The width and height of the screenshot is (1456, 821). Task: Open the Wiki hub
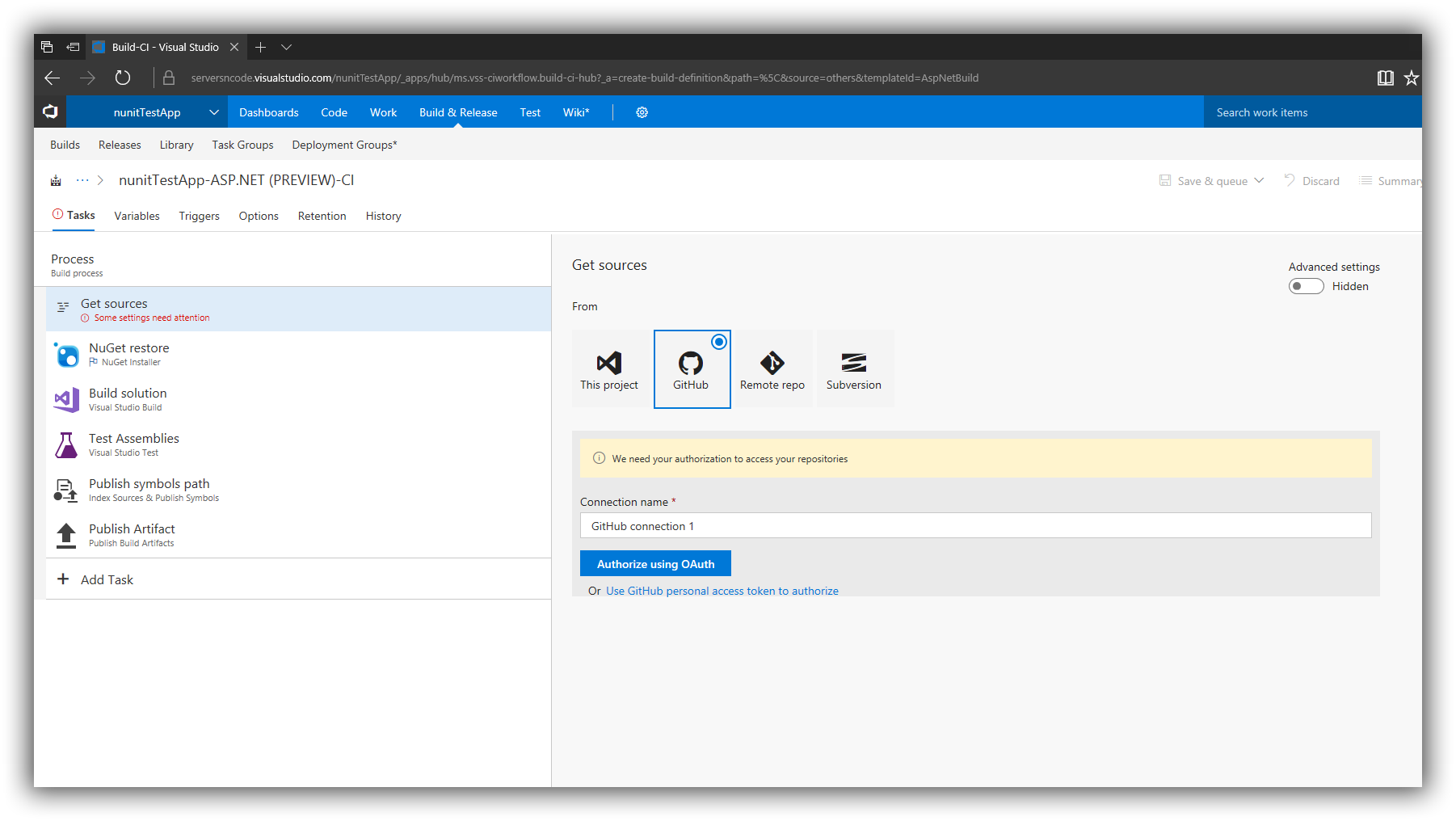pos(576,112)
